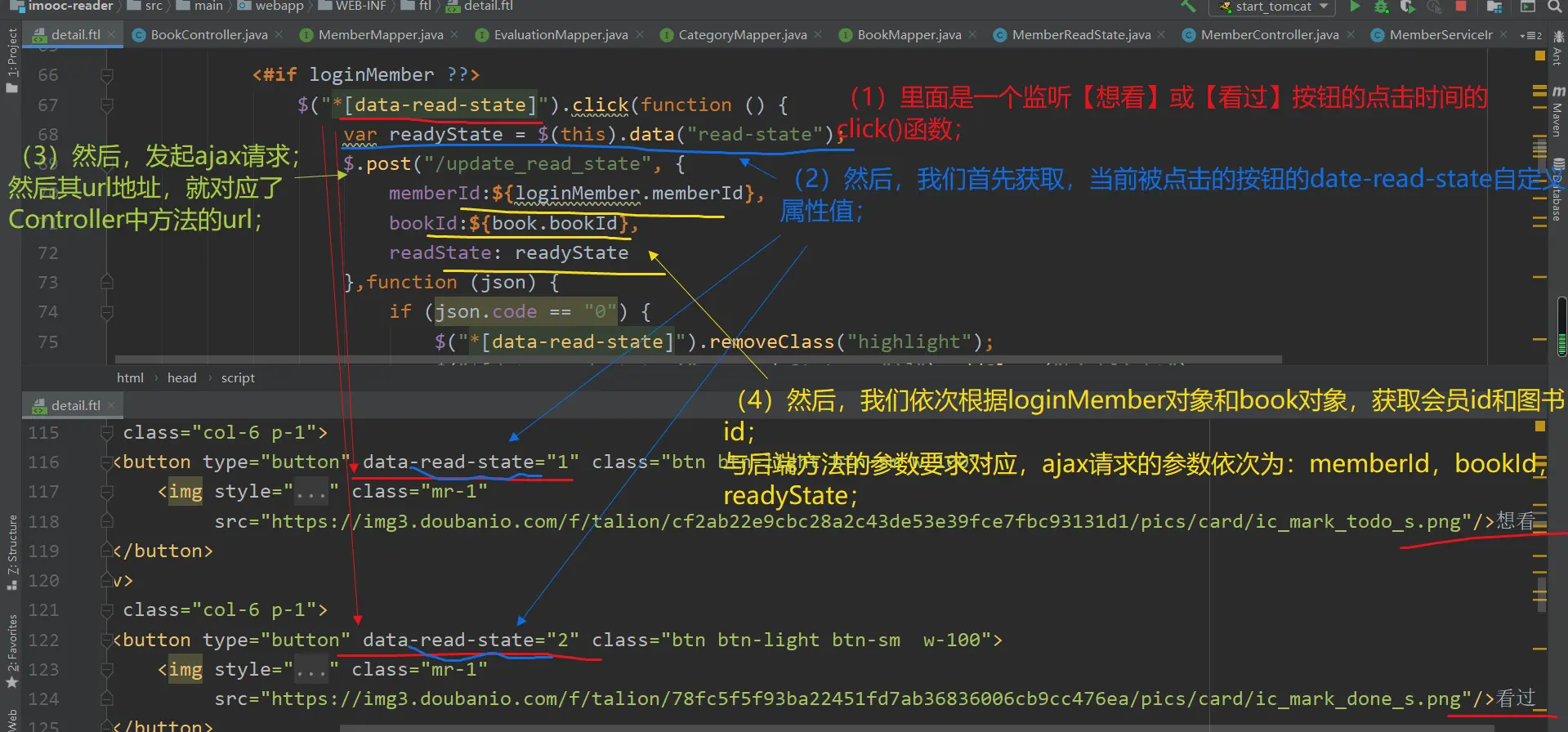The image size is (1568, 732).
Task: Open the Favorites tool window
Action: (x=11, y=651)
